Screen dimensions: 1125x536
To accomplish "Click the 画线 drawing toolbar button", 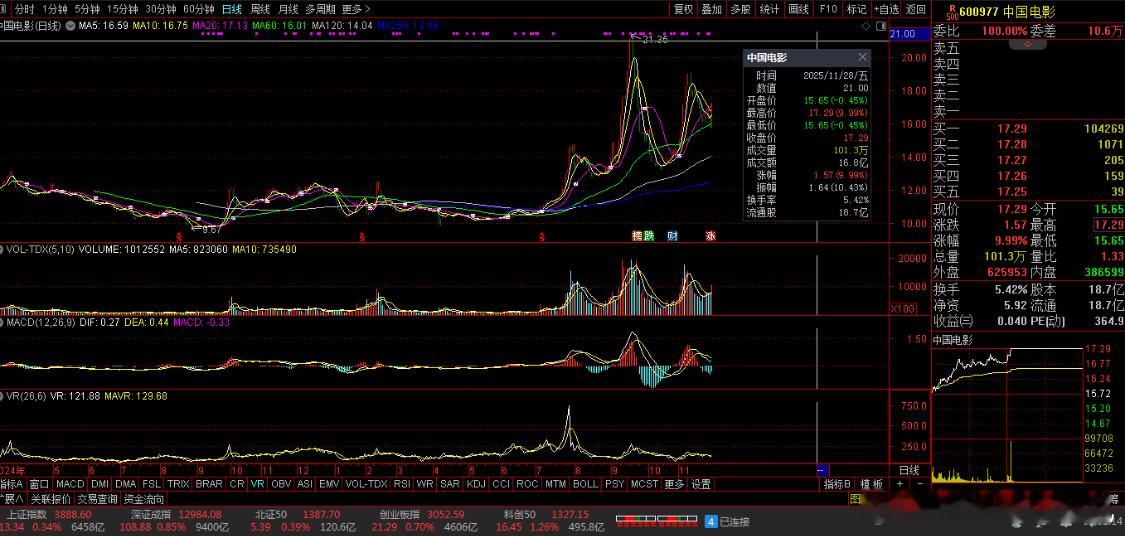I will [x=799, y=9].
